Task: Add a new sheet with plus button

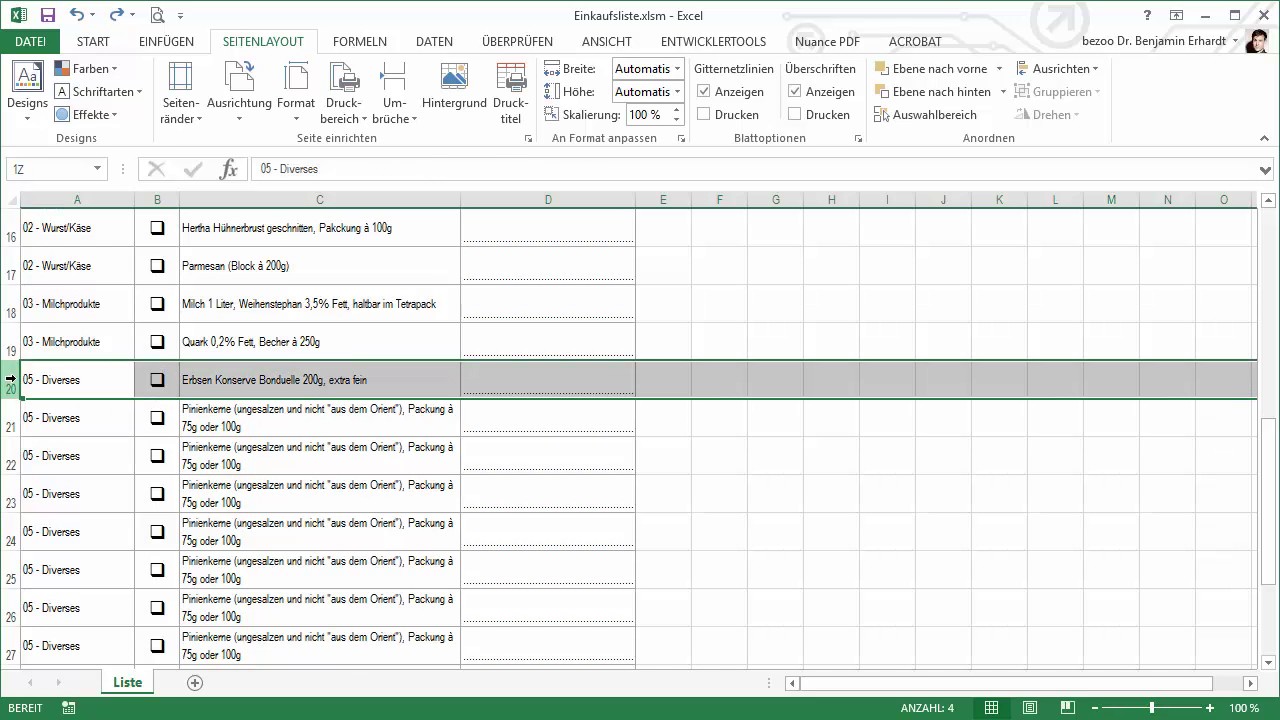Action: (x=195, y=683)
